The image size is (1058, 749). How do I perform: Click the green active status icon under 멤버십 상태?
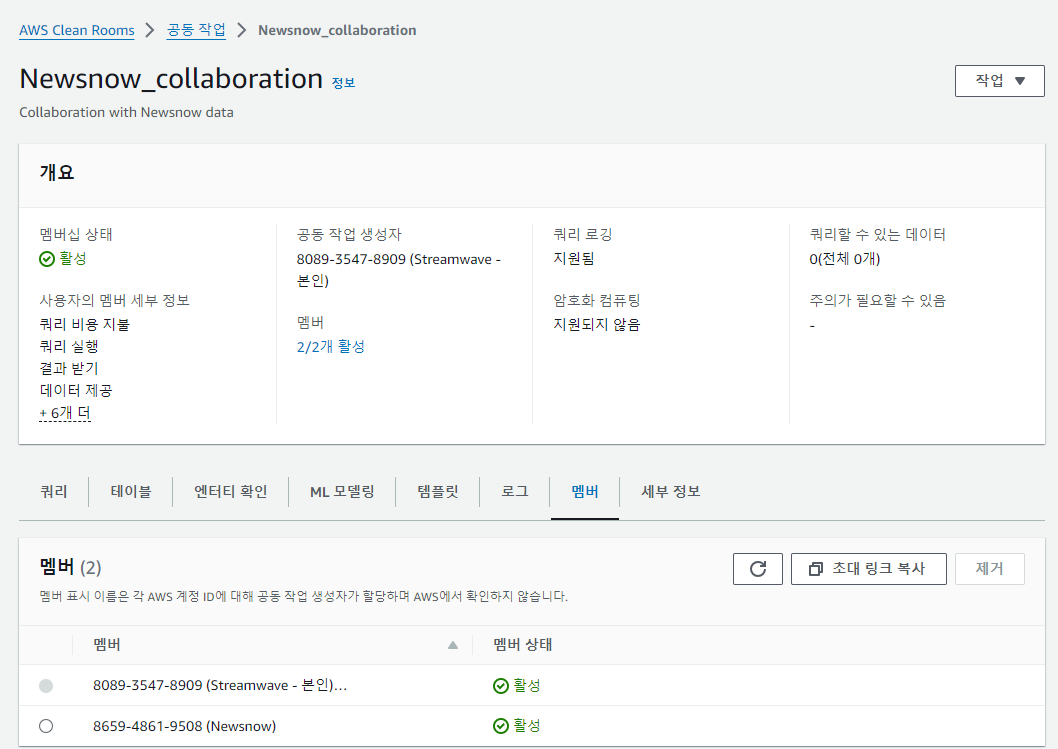47,259
